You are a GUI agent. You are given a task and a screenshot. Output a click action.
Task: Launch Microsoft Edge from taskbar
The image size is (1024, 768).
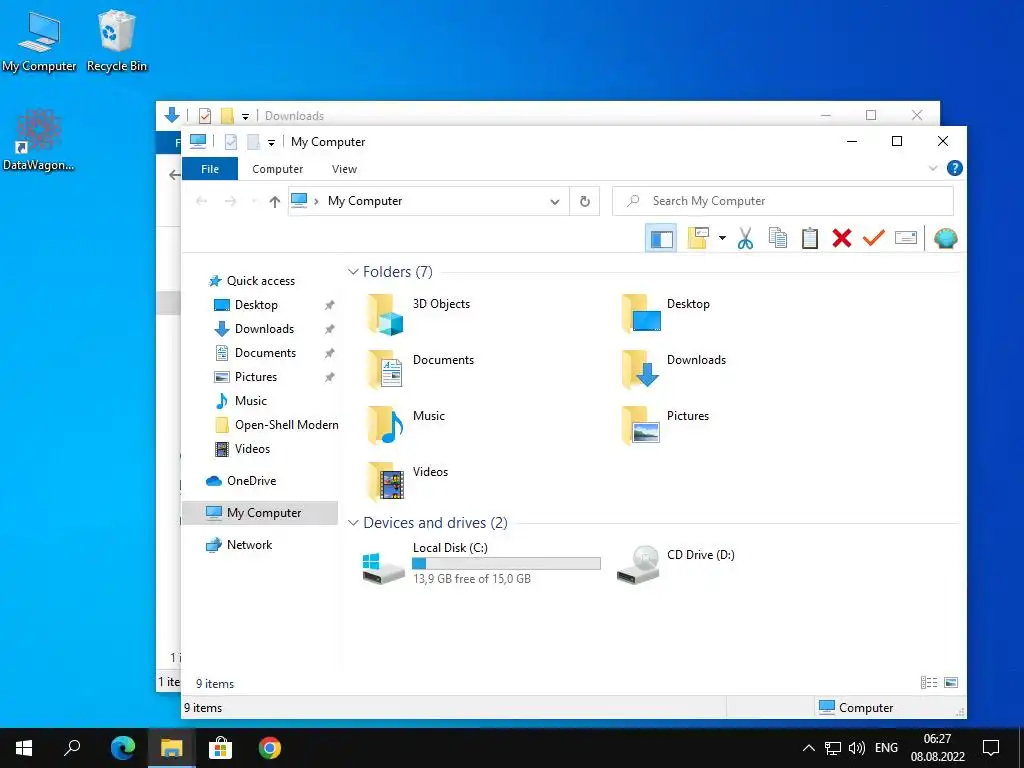[x=123, y=748]
